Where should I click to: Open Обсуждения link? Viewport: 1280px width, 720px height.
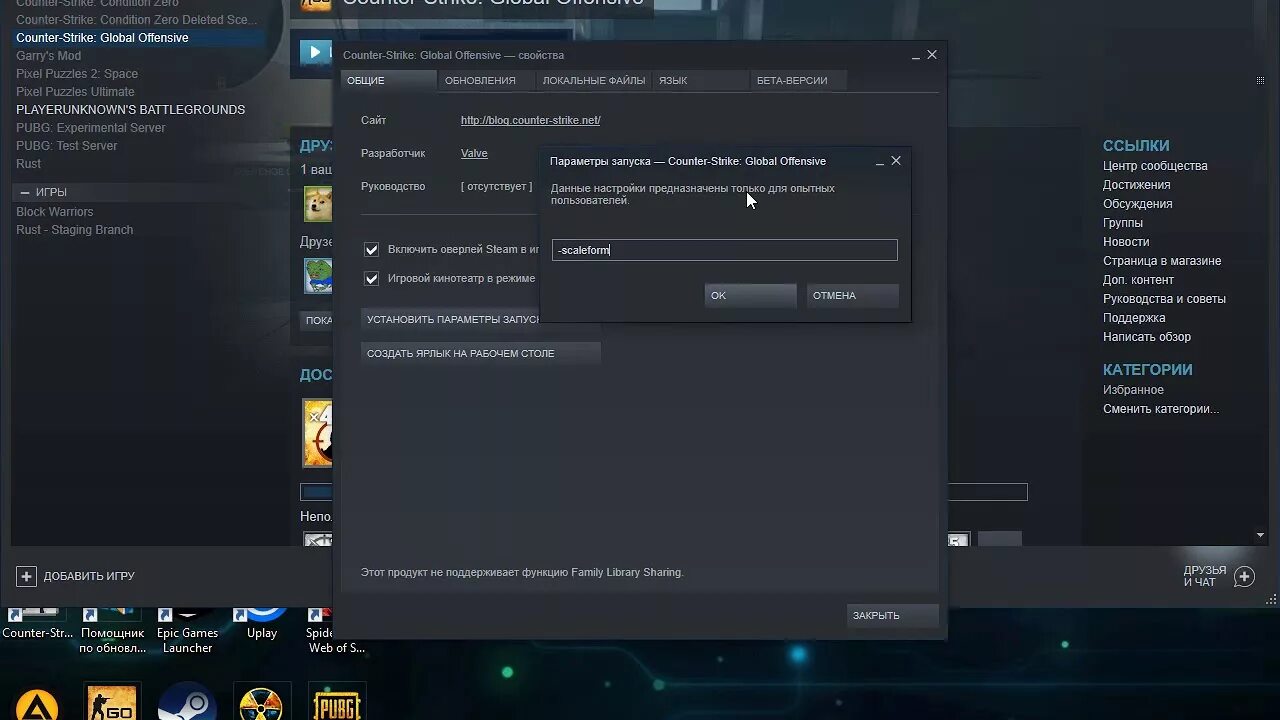pos(1138,204)
